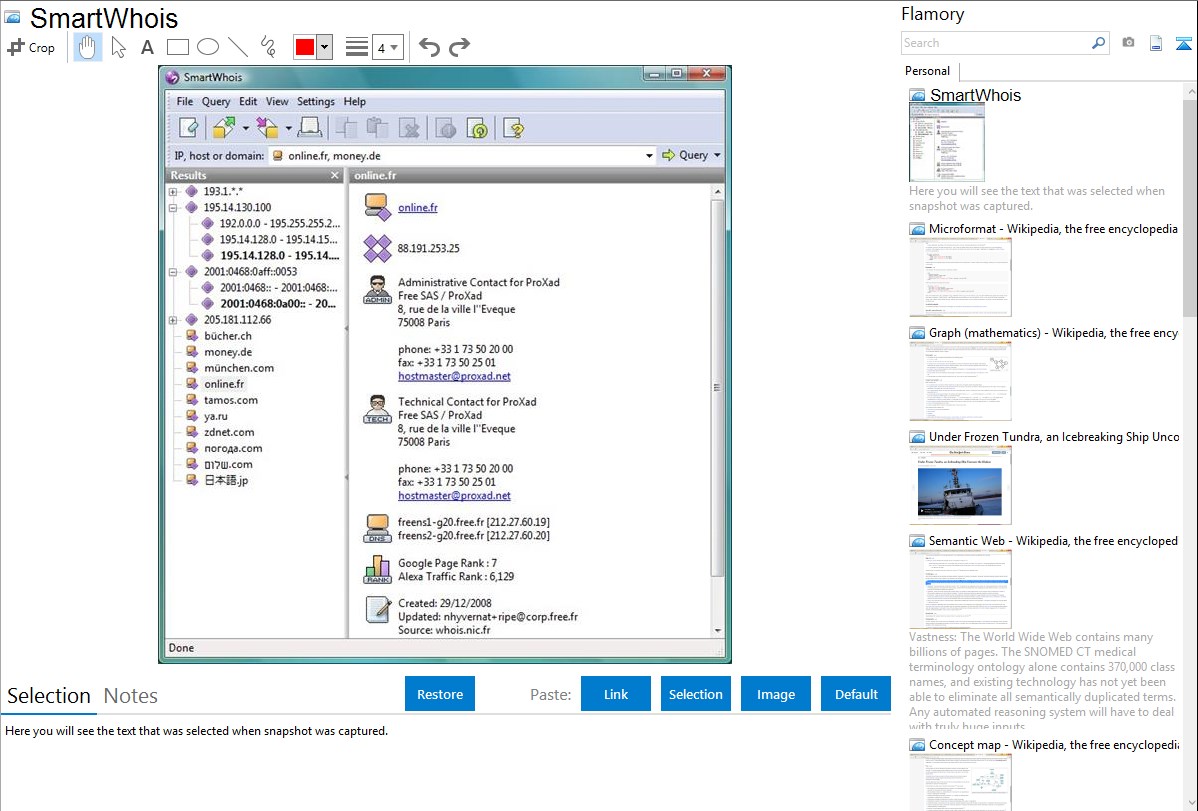Open the File menu in SmartWhois

185,102
